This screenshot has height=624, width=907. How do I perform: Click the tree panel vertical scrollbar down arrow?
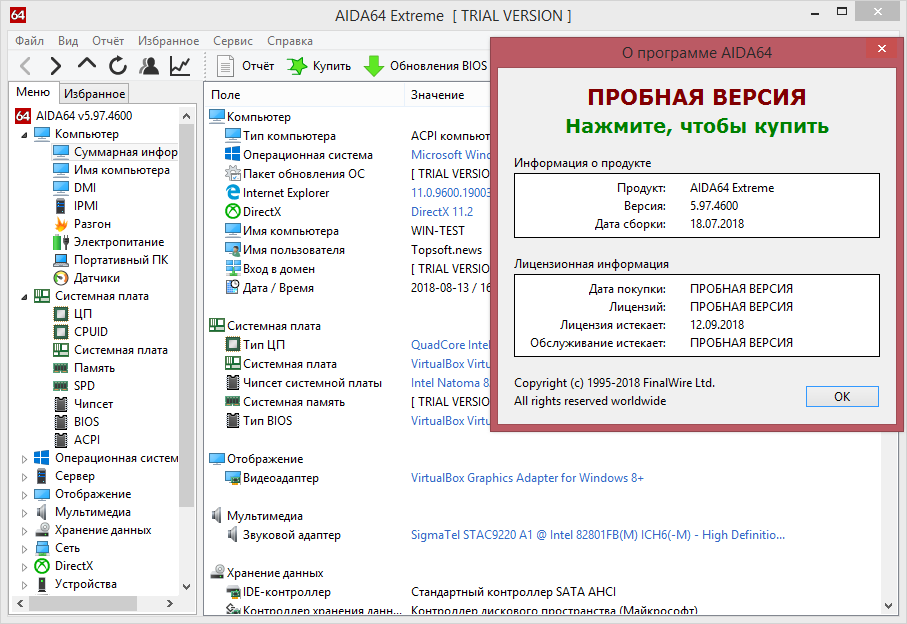(186, 586)
